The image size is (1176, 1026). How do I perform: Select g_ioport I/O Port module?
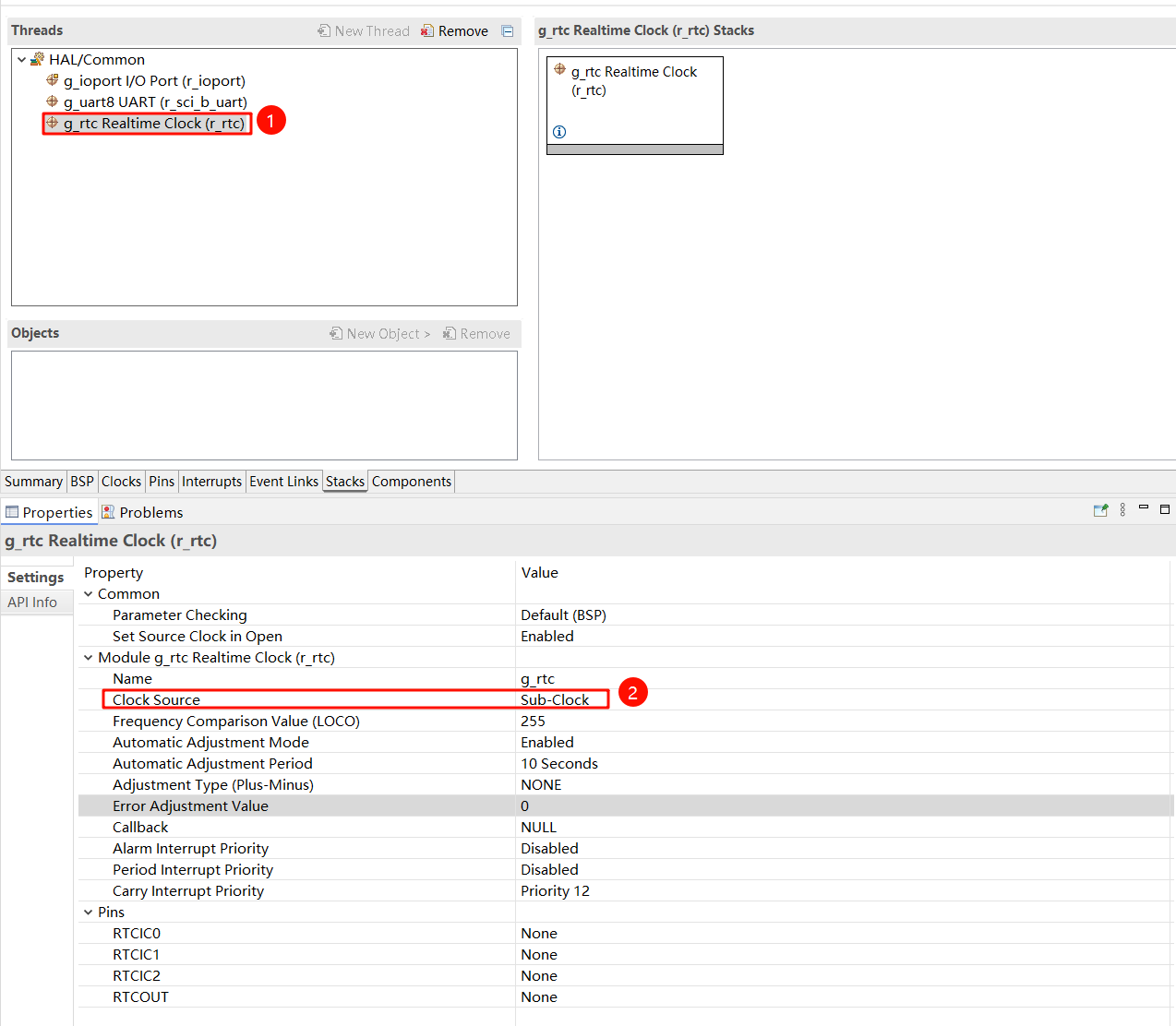[x=153, y=81]
